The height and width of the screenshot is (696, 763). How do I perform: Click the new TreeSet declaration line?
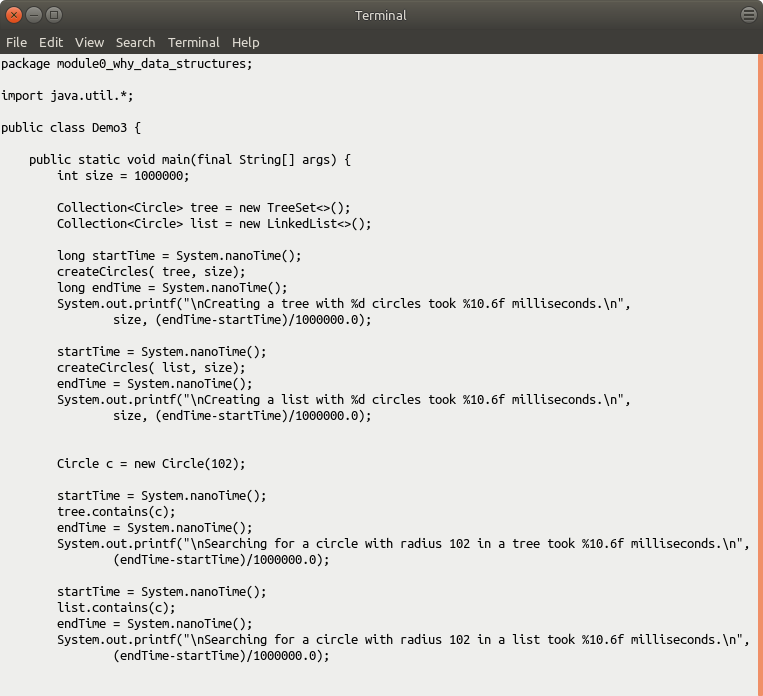point(204,208)
